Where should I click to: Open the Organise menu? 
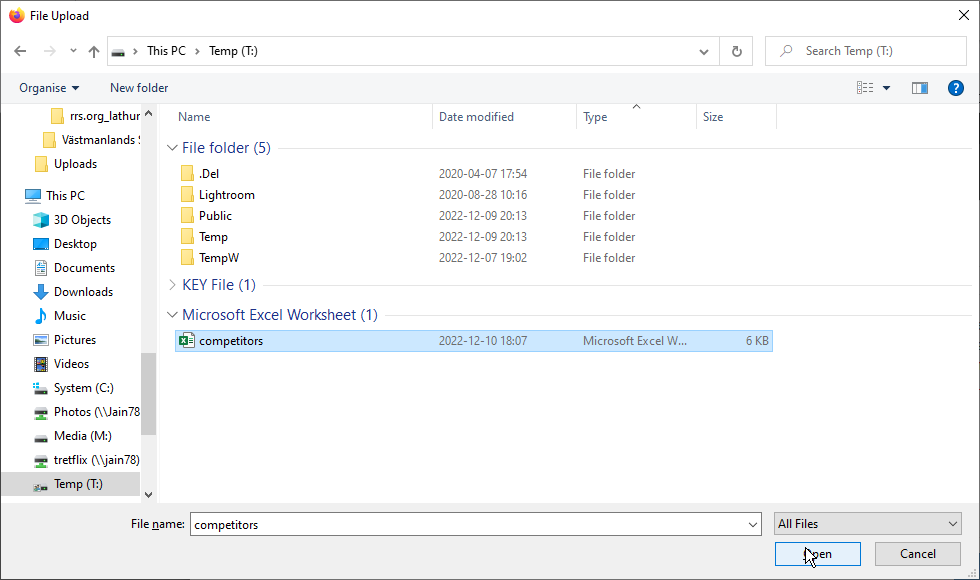point(49,88)
